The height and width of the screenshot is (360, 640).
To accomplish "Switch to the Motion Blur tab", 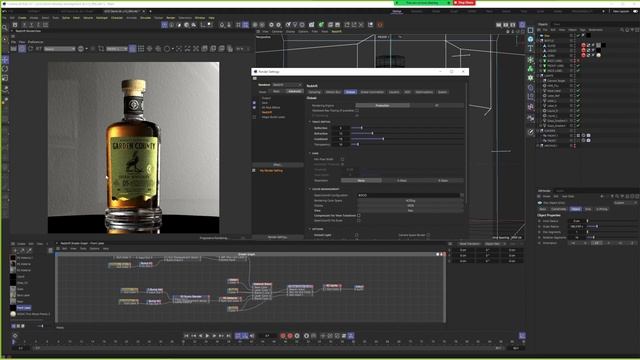I will click(x=333, y=92).
